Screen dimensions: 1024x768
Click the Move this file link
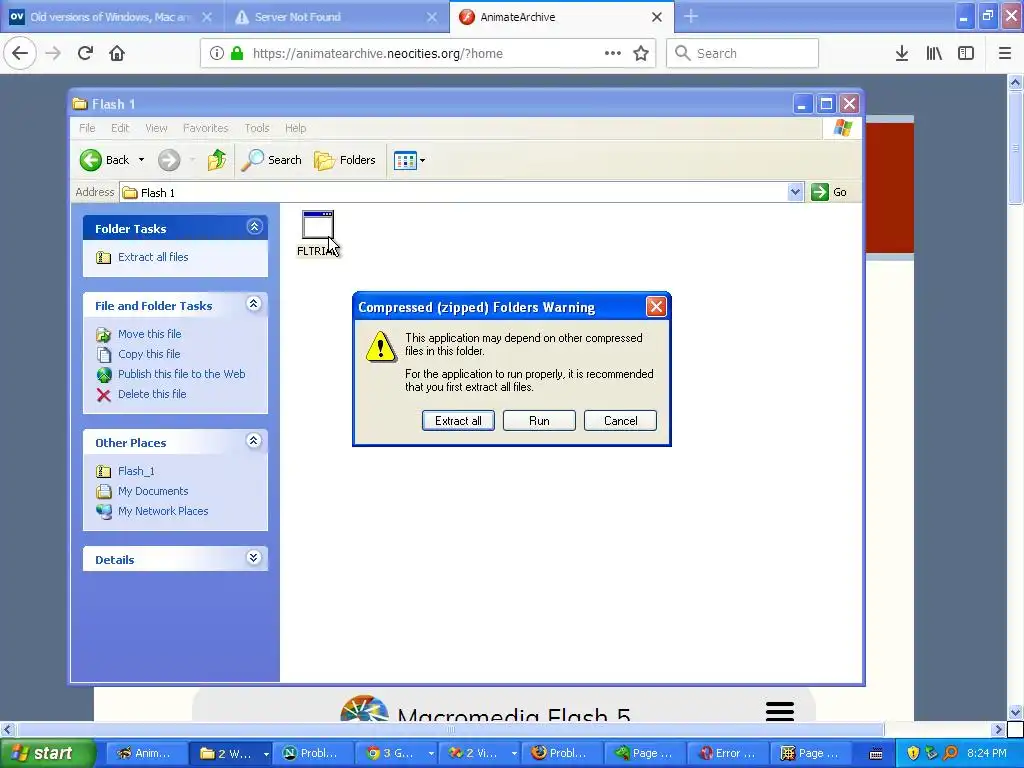[x=150, y=334]
